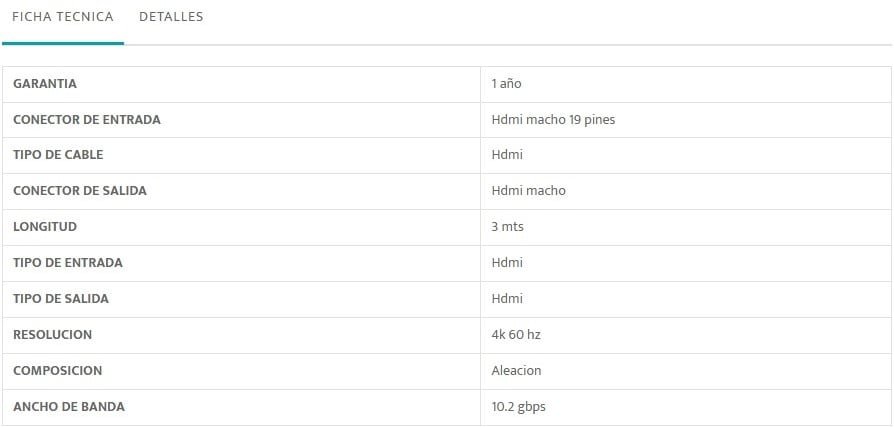Click the TIPO DE CABLE label

click(x=58, y=155)
